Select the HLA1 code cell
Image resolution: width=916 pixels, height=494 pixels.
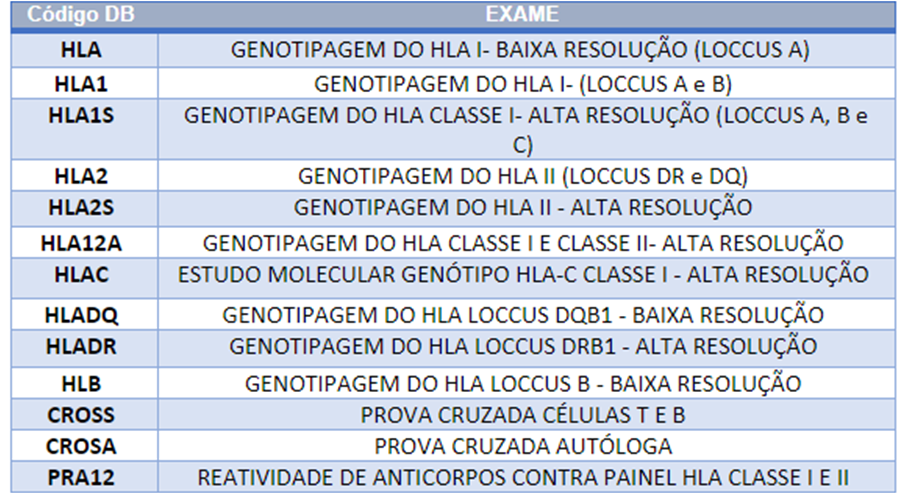[81, 84]
